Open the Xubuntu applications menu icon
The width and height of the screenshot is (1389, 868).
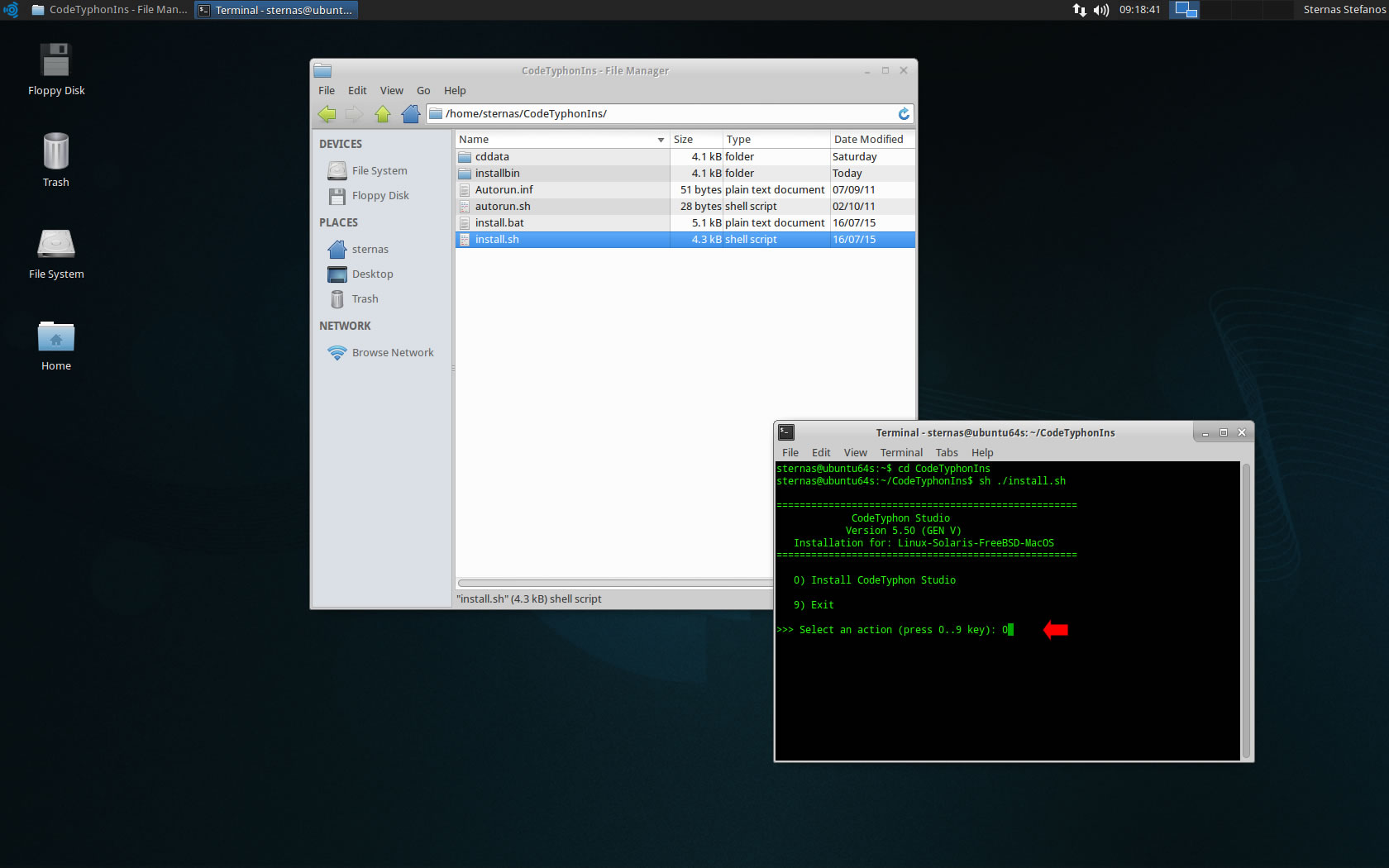[x=11, y=10]
